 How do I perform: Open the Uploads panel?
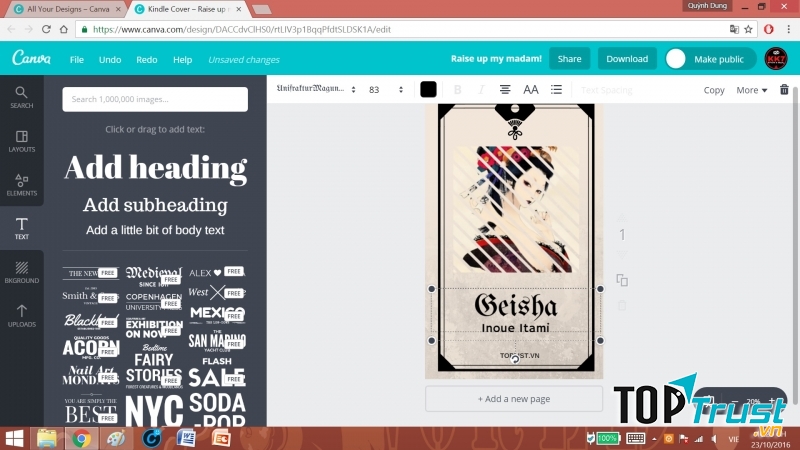[21, 316]
